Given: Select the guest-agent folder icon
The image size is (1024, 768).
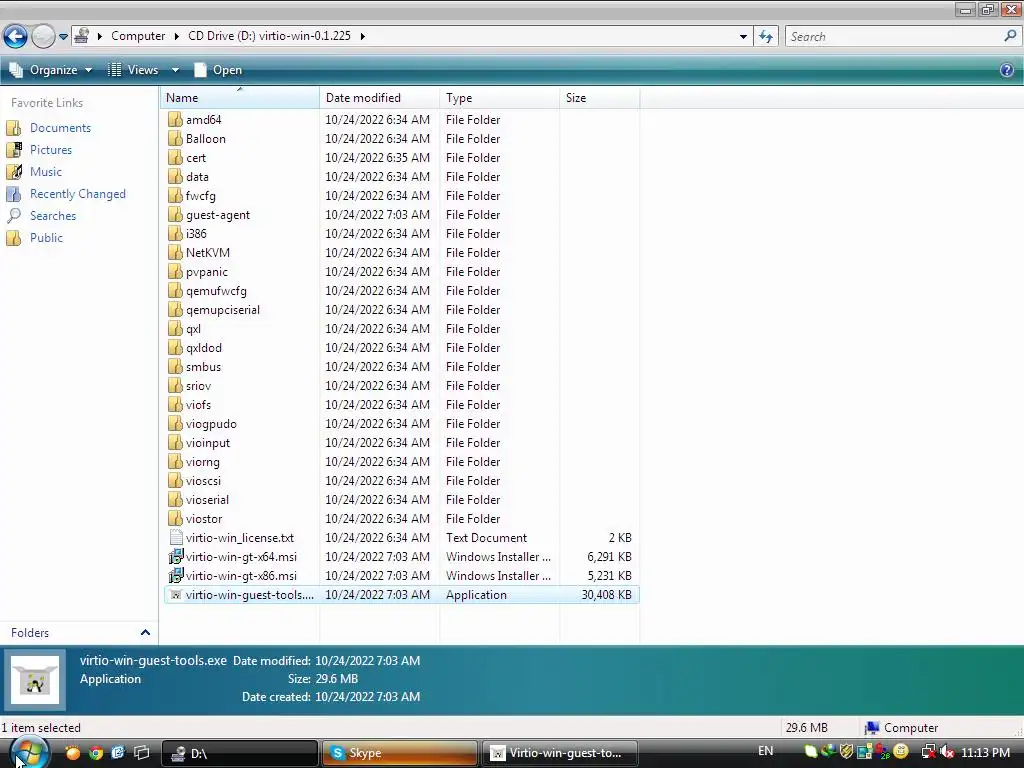Looking at the screenshot, I should tap(175, 214).
